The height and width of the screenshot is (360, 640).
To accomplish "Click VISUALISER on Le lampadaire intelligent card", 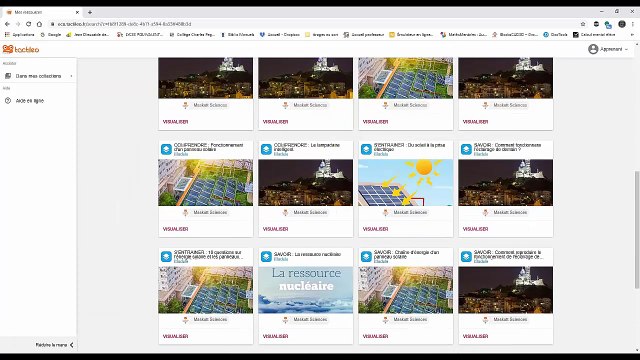I will pos(276,229).
